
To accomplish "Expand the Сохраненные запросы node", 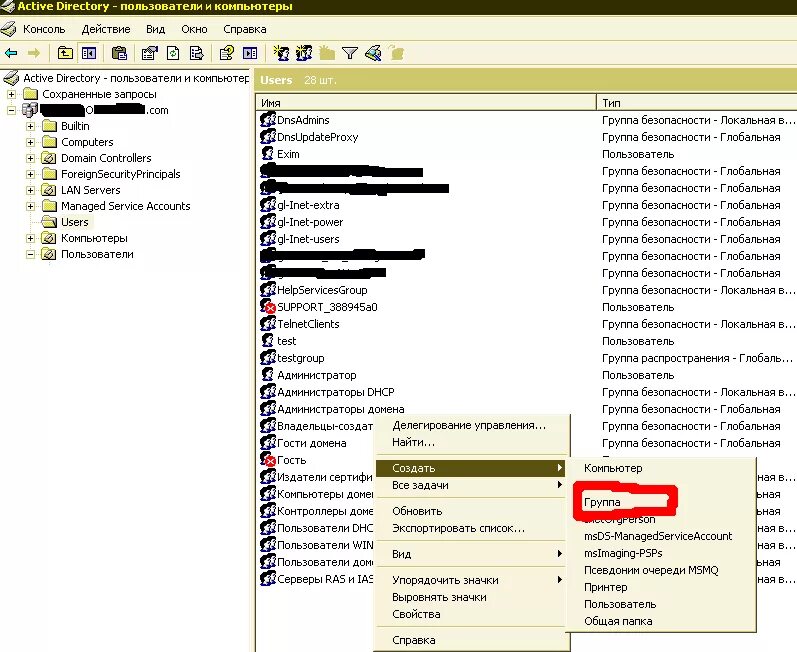I will click(11, 94).
